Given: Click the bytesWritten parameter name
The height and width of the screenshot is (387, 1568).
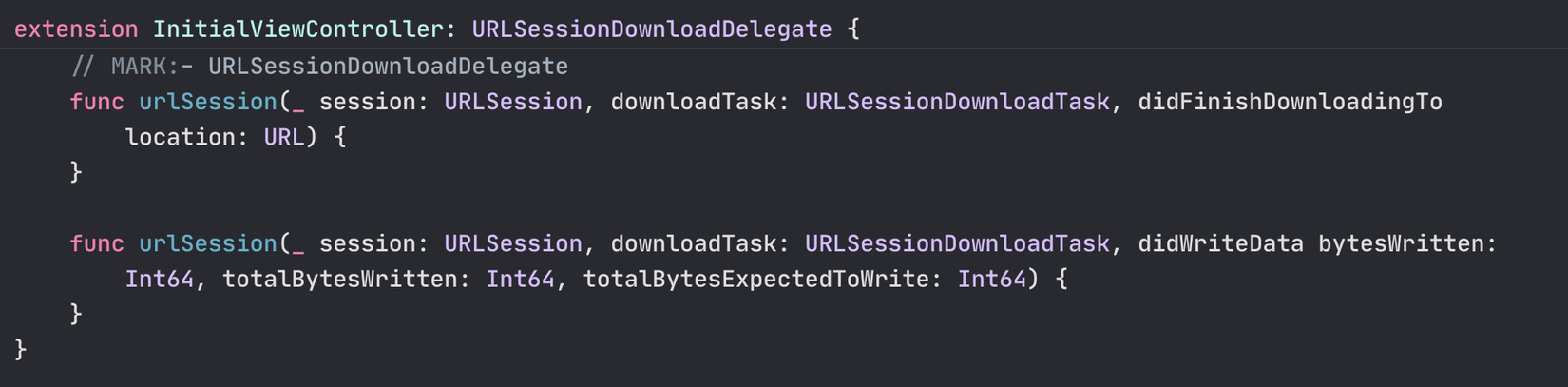Looking at the screenshot, I should [1400, 243].
